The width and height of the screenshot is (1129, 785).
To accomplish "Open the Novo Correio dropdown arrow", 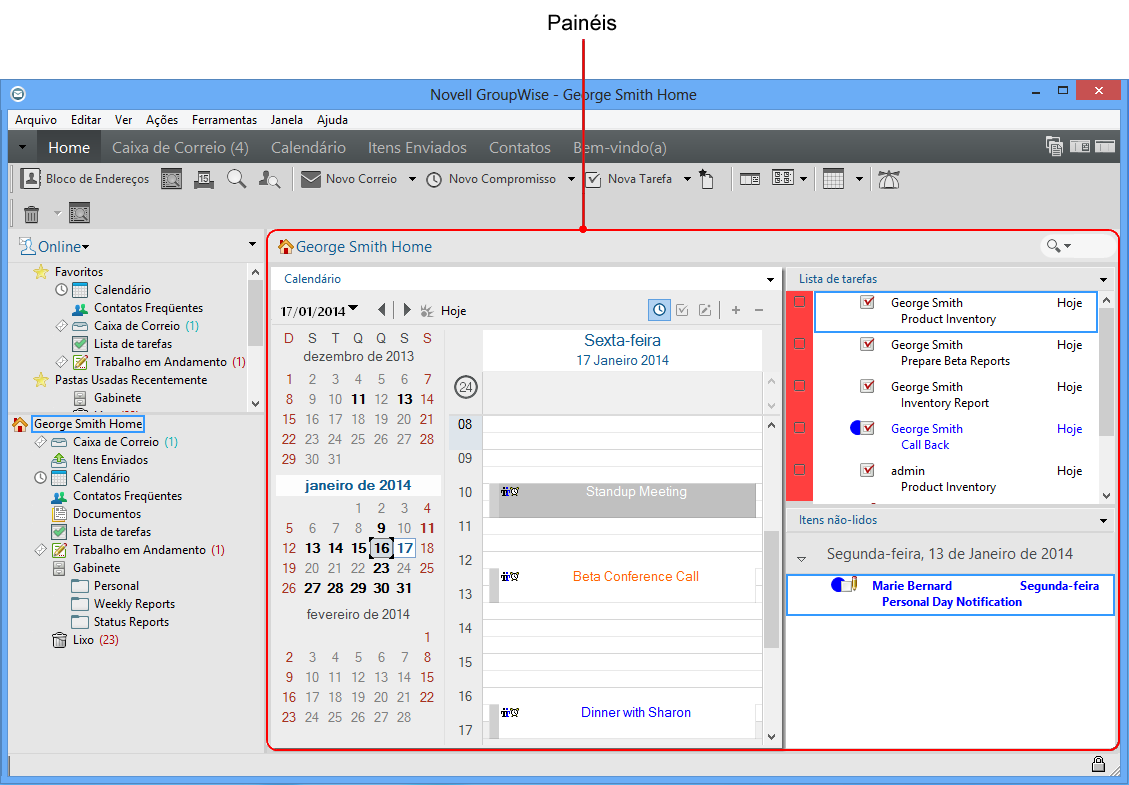I will (412, 179).
